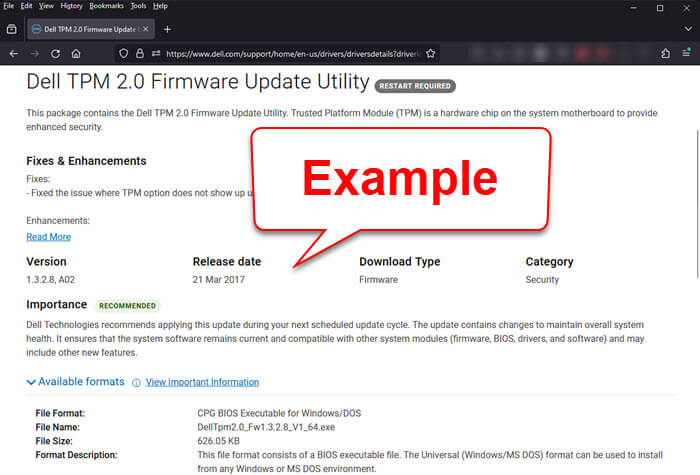Open the Help menu
Screen dimensions: 700x475
coord(160,6)
